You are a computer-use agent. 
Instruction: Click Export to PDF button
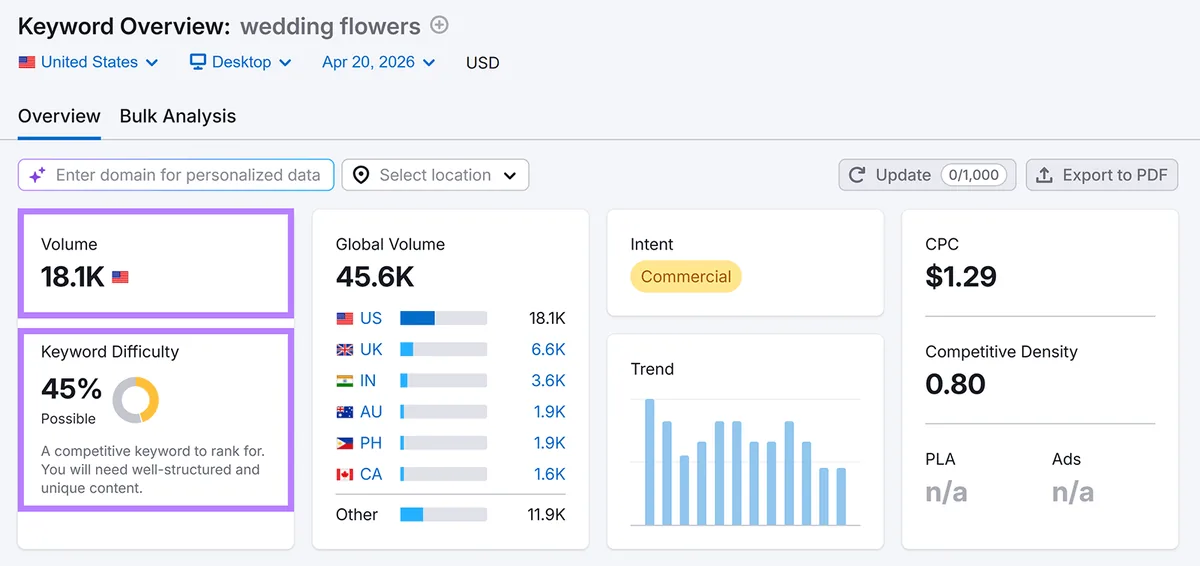click(x=1102, y=175)
